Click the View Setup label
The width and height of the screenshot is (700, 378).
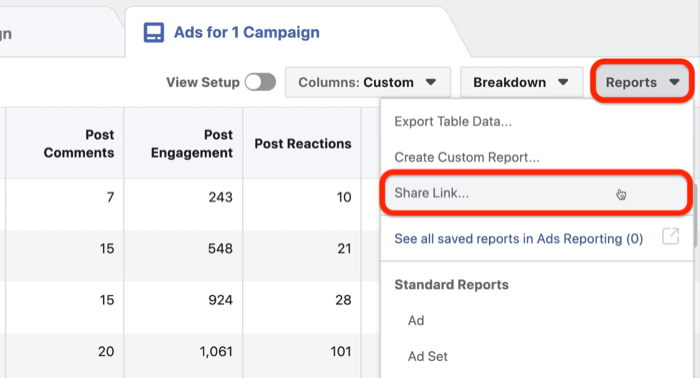click(x=203, y=82)
